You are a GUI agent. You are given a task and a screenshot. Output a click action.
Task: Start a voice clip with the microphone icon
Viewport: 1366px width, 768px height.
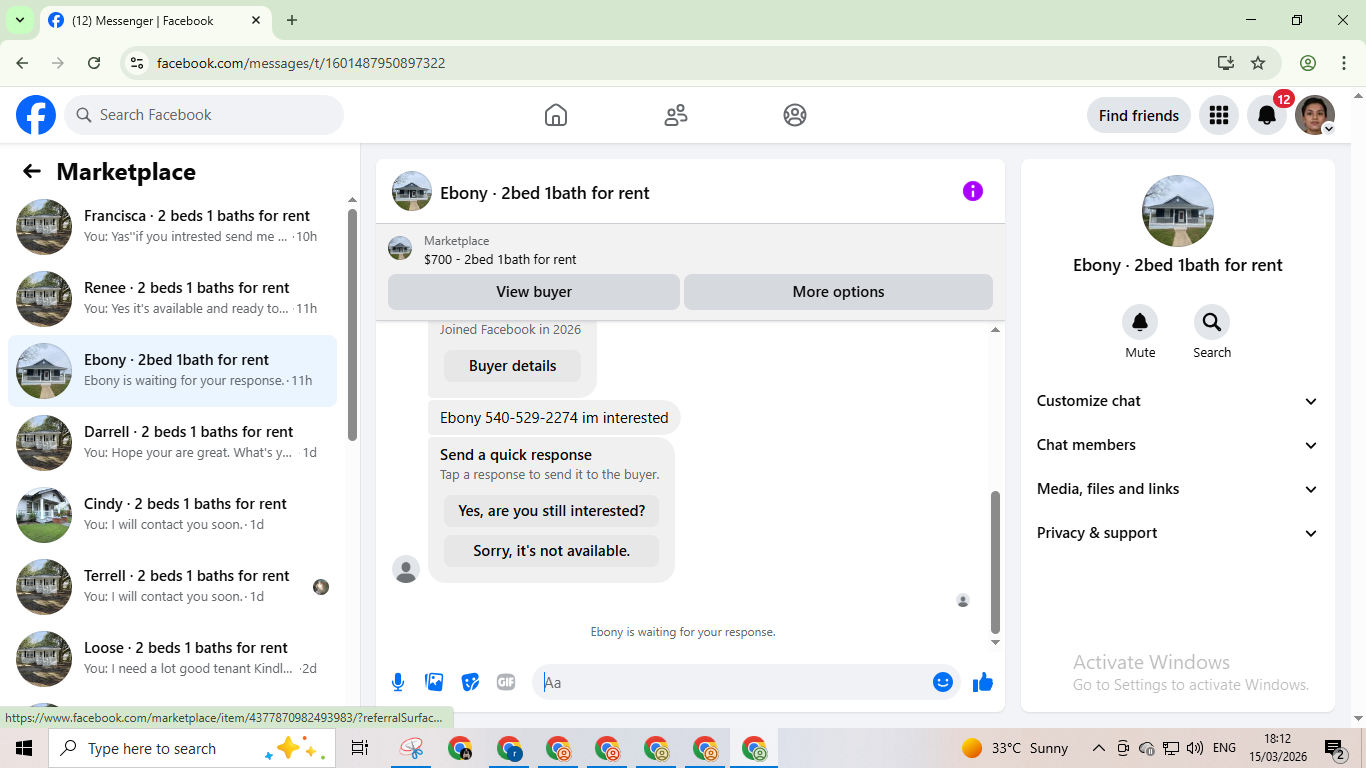click(x=398, y=682)
